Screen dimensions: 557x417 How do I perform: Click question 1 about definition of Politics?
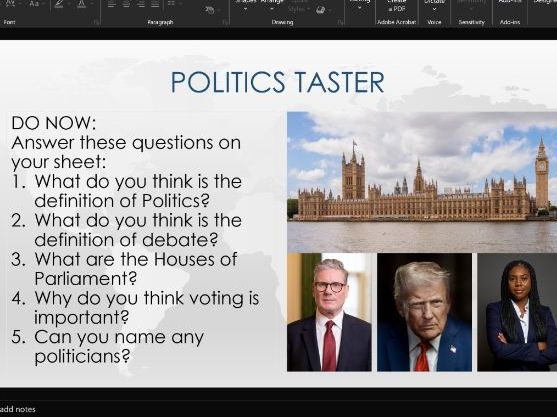coord(138,191)
